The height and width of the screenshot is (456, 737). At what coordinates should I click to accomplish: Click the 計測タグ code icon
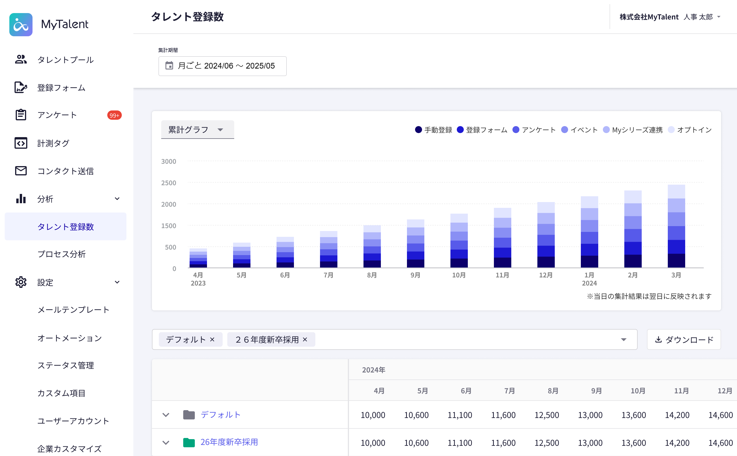point(21,143)
